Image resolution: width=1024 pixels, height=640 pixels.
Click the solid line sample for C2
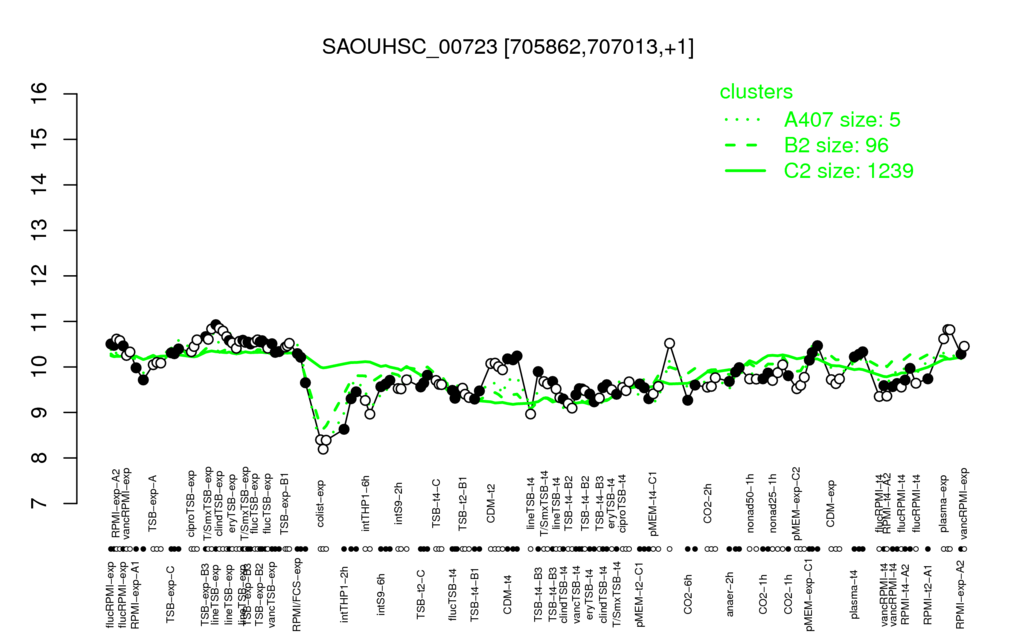coord(745,171)
